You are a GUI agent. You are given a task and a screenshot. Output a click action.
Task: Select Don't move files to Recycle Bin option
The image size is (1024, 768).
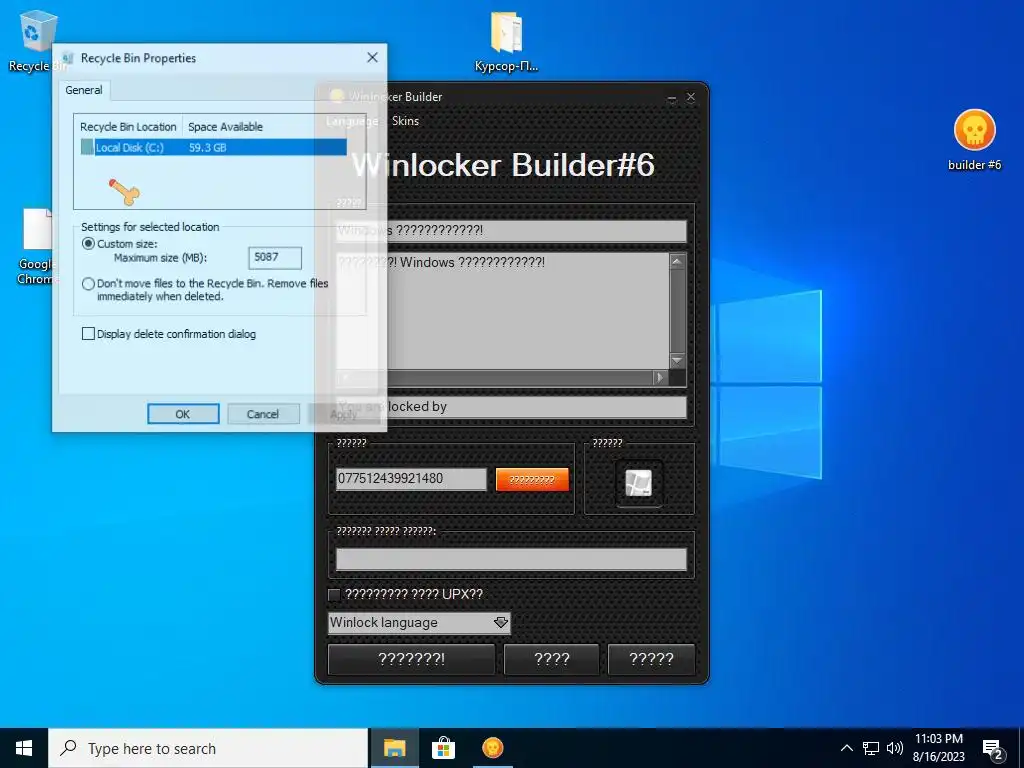(88, 283)
